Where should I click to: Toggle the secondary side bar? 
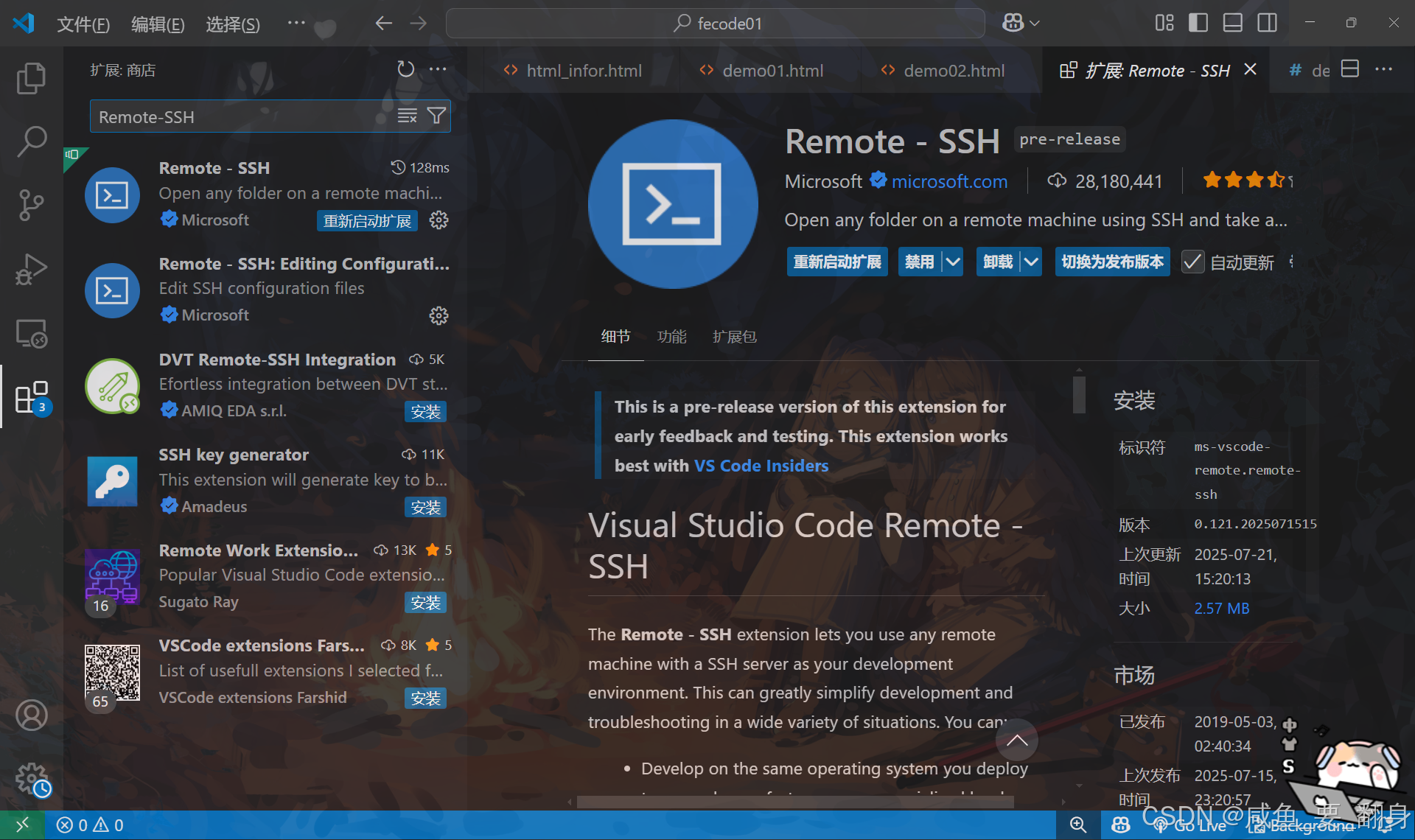click(1268, 24)
